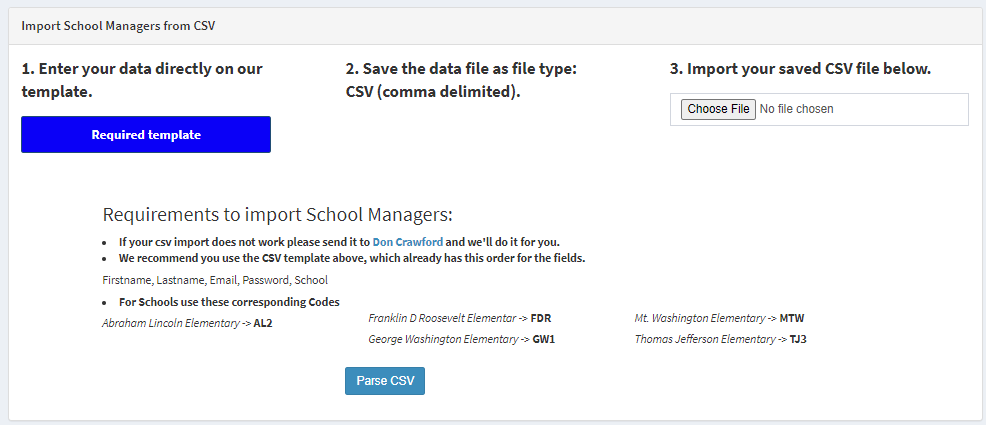Click the For Schools use corresponding Codes bullet

click(x=229, y=302)
